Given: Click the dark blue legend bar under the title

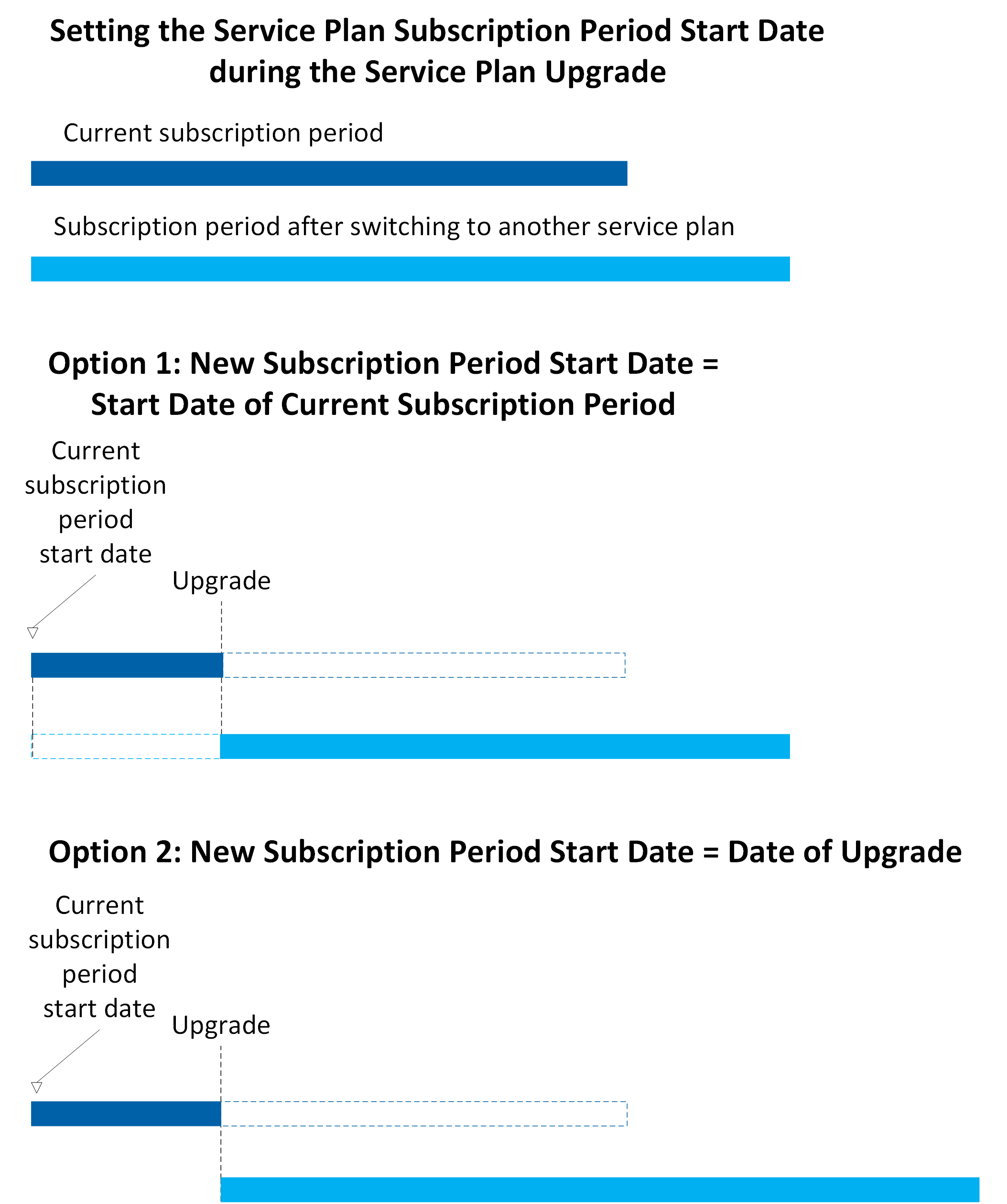Looking at the screenshot, I should click(x=329, y=173).
